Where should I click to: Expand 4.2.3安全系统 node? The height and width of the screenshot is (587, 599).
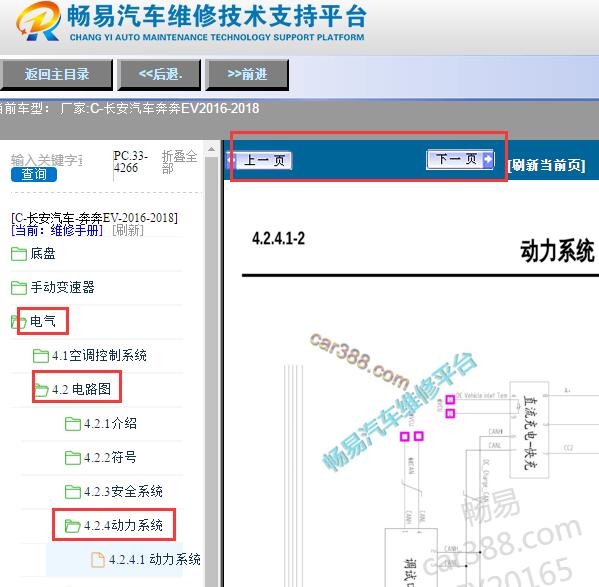[123, 492]
